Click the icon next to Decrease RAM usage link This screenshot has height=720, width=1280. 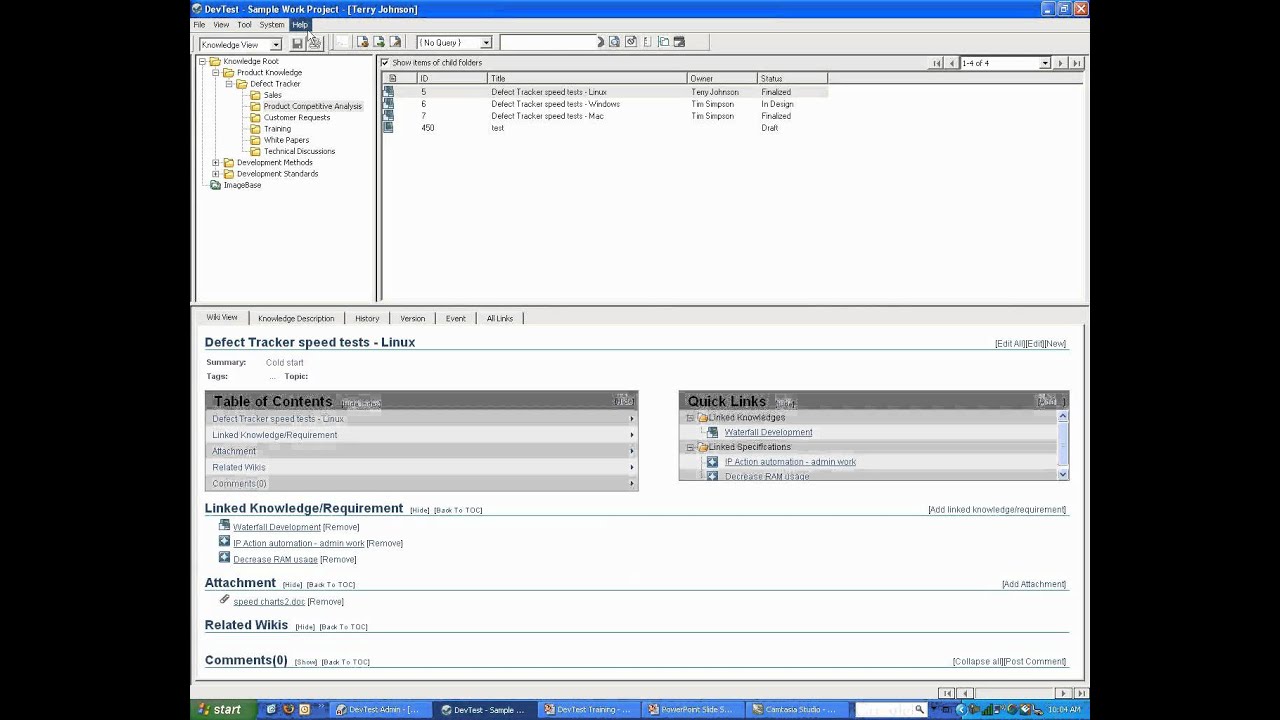click(x=224, y=558)
